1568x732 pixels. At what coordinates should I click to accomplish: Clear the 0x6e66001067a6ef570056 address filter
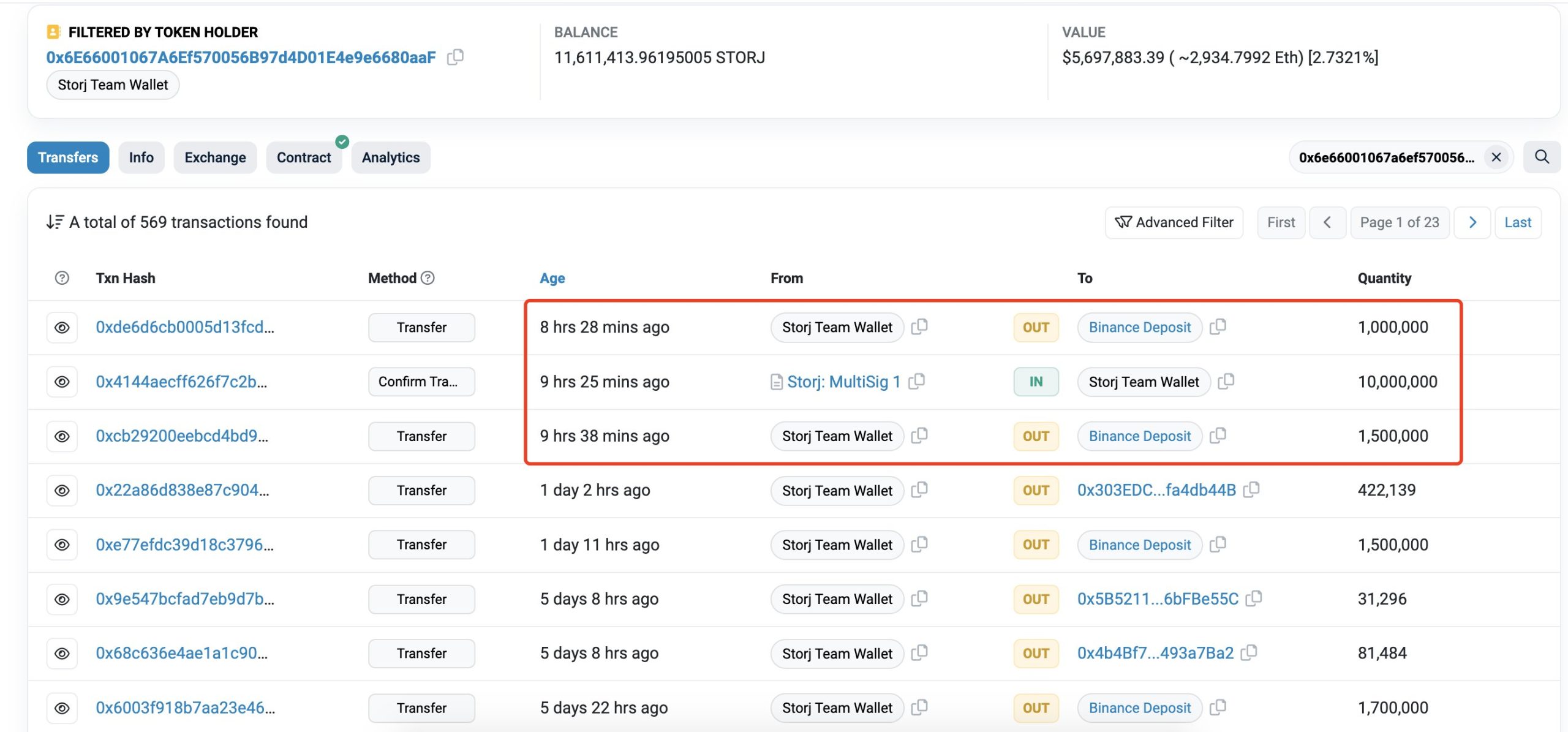click(x=1496, y=157)
